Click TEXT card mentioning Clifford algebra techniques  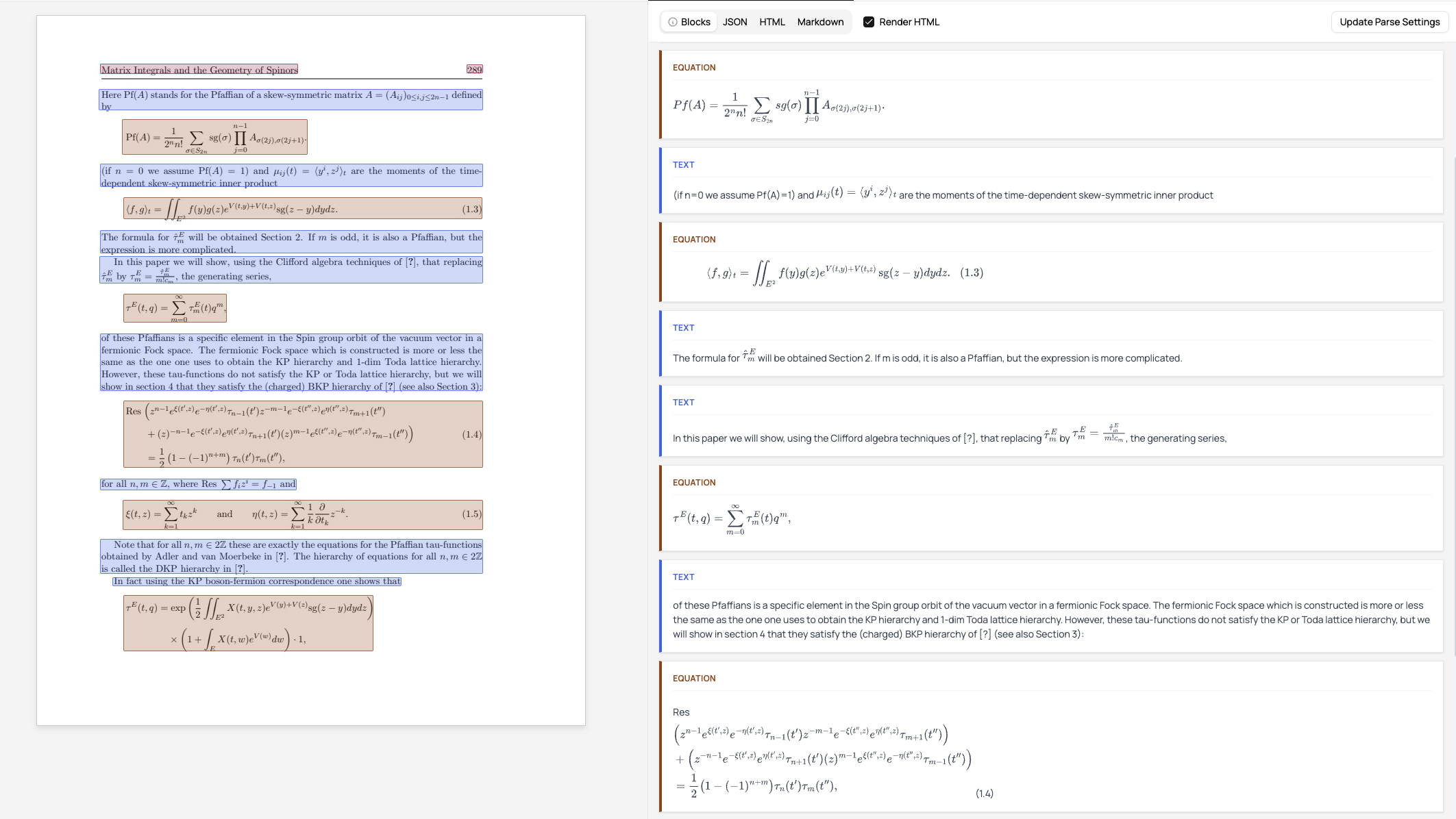point(1051,422)
